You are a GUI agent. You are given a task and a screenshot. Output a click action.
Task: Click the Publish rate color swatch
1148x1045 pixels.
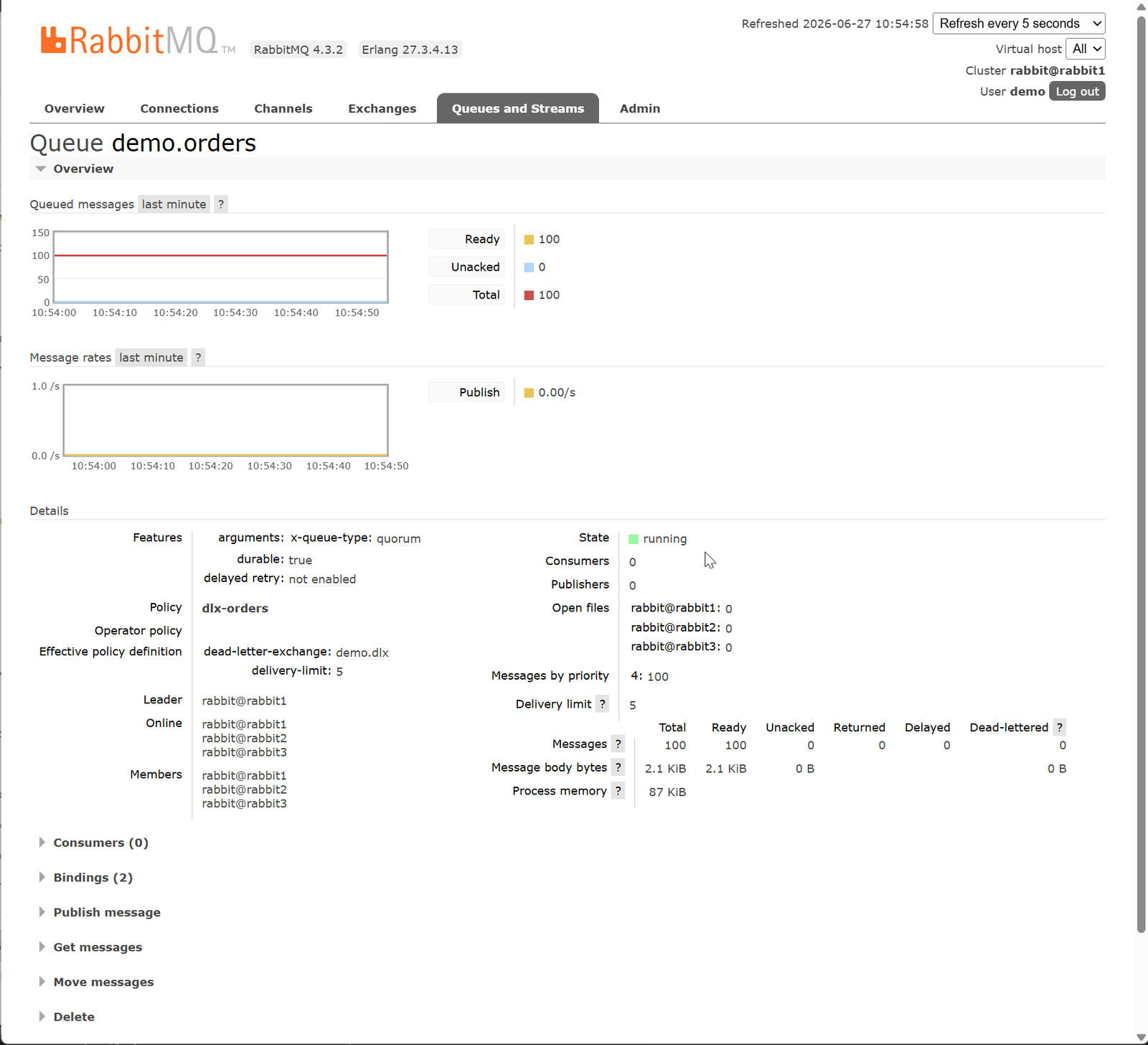point(529,393)
